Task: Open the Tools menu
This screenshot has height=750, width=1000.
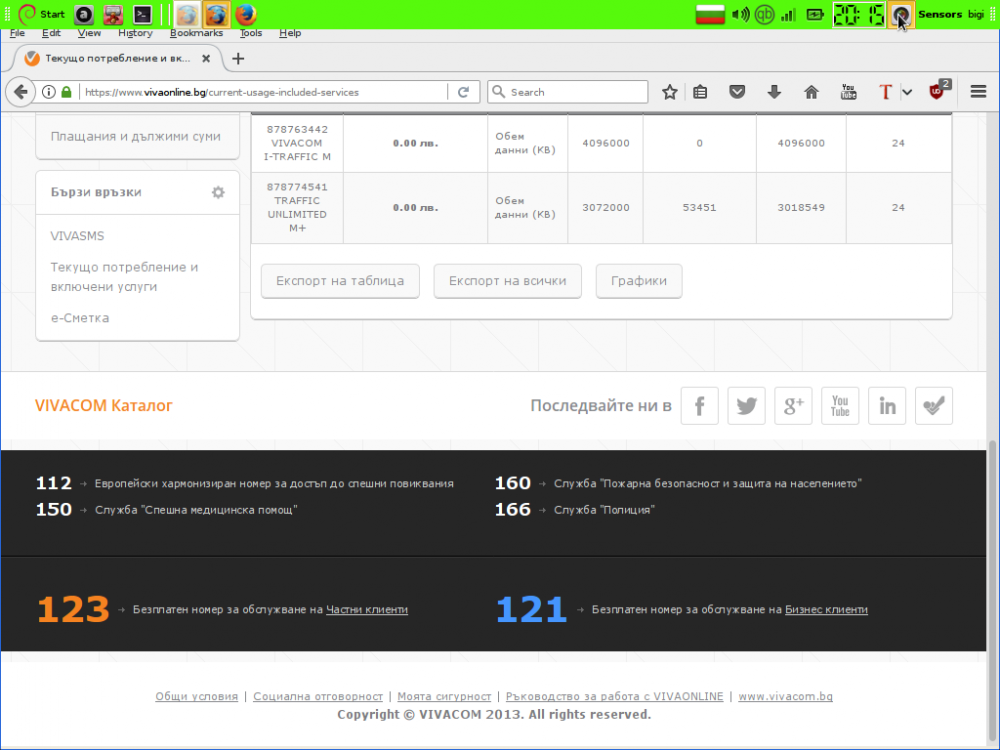Action: [251, 33]
